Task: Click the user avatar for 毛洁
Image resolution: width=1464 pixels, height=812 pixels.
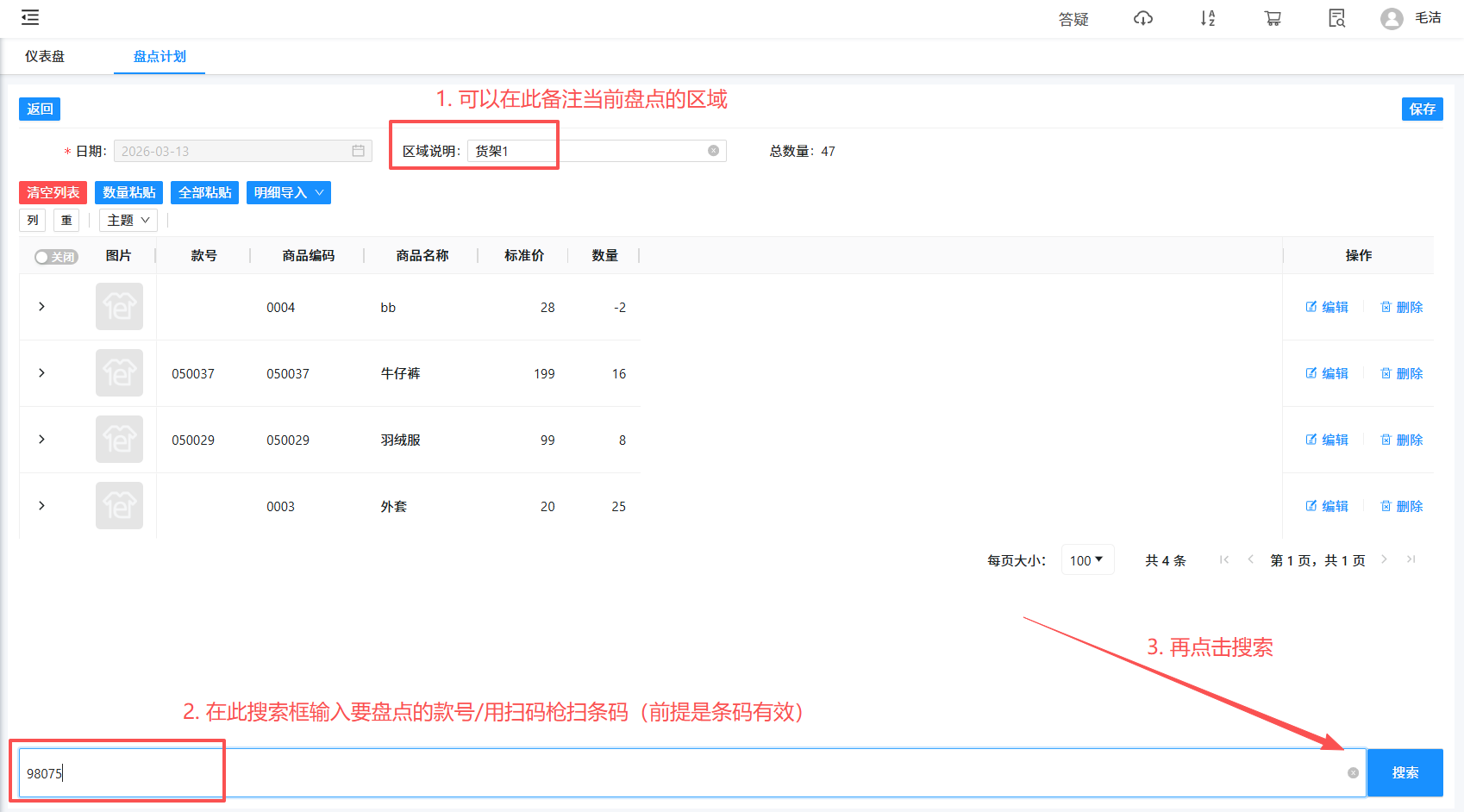Action: pyautogui.click(x=1392, y=19)
